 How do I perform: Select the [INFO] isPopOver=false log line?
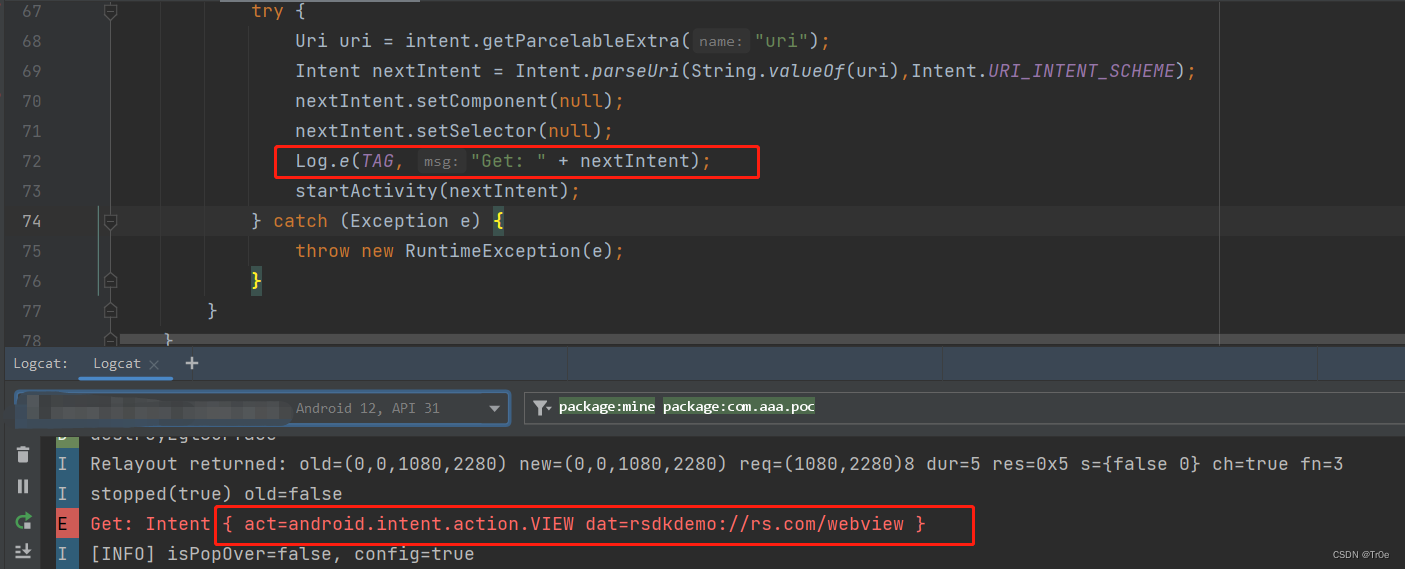pos(282,554)
